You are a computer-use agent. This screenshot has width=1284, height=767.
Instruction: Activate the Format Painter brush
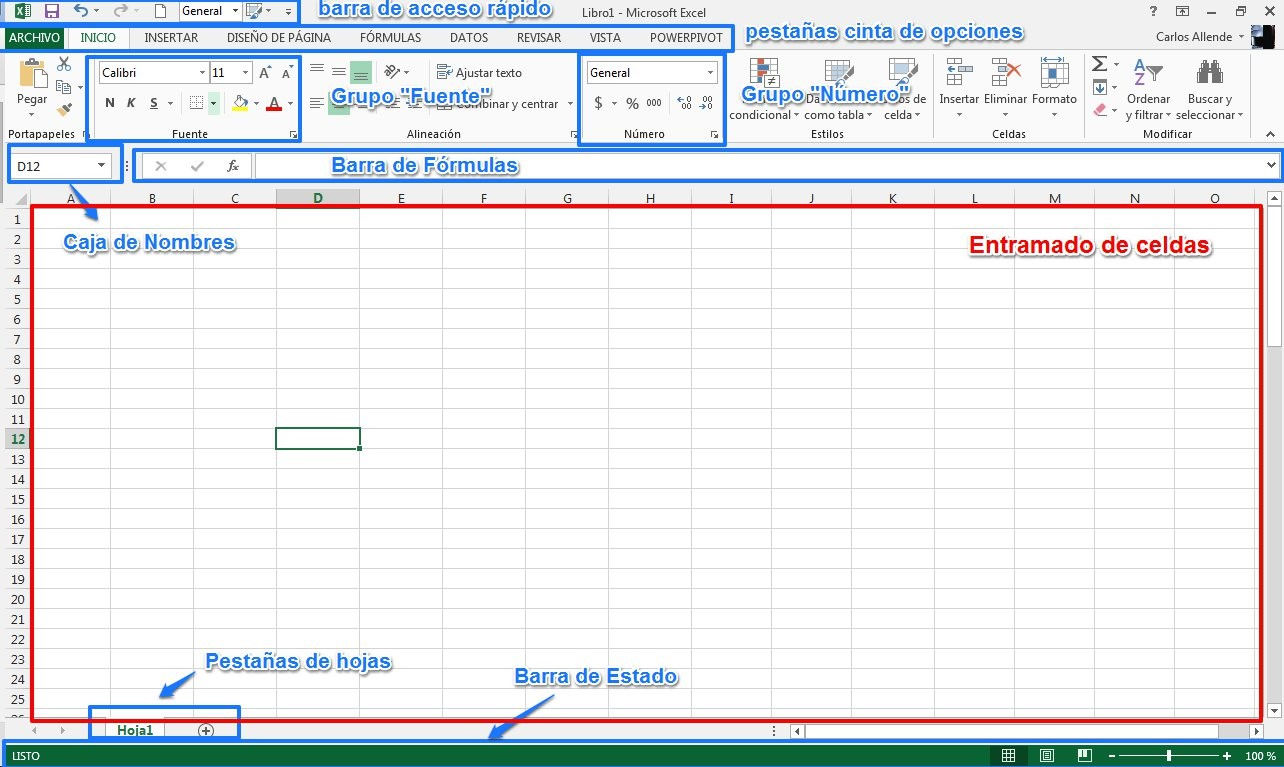(x=64, y=110)
